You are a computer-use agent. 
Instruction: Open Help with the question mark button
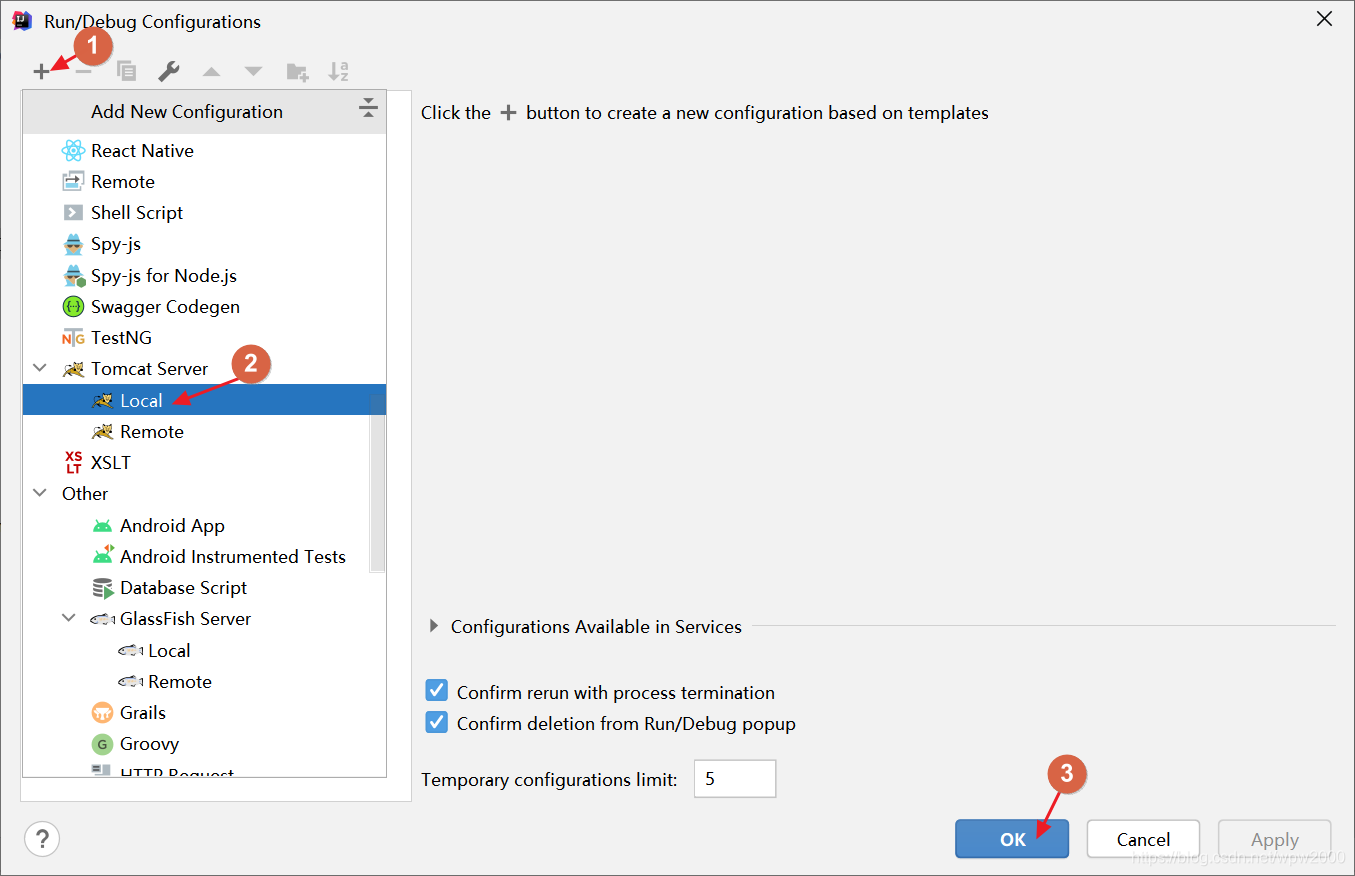point(42,838)
